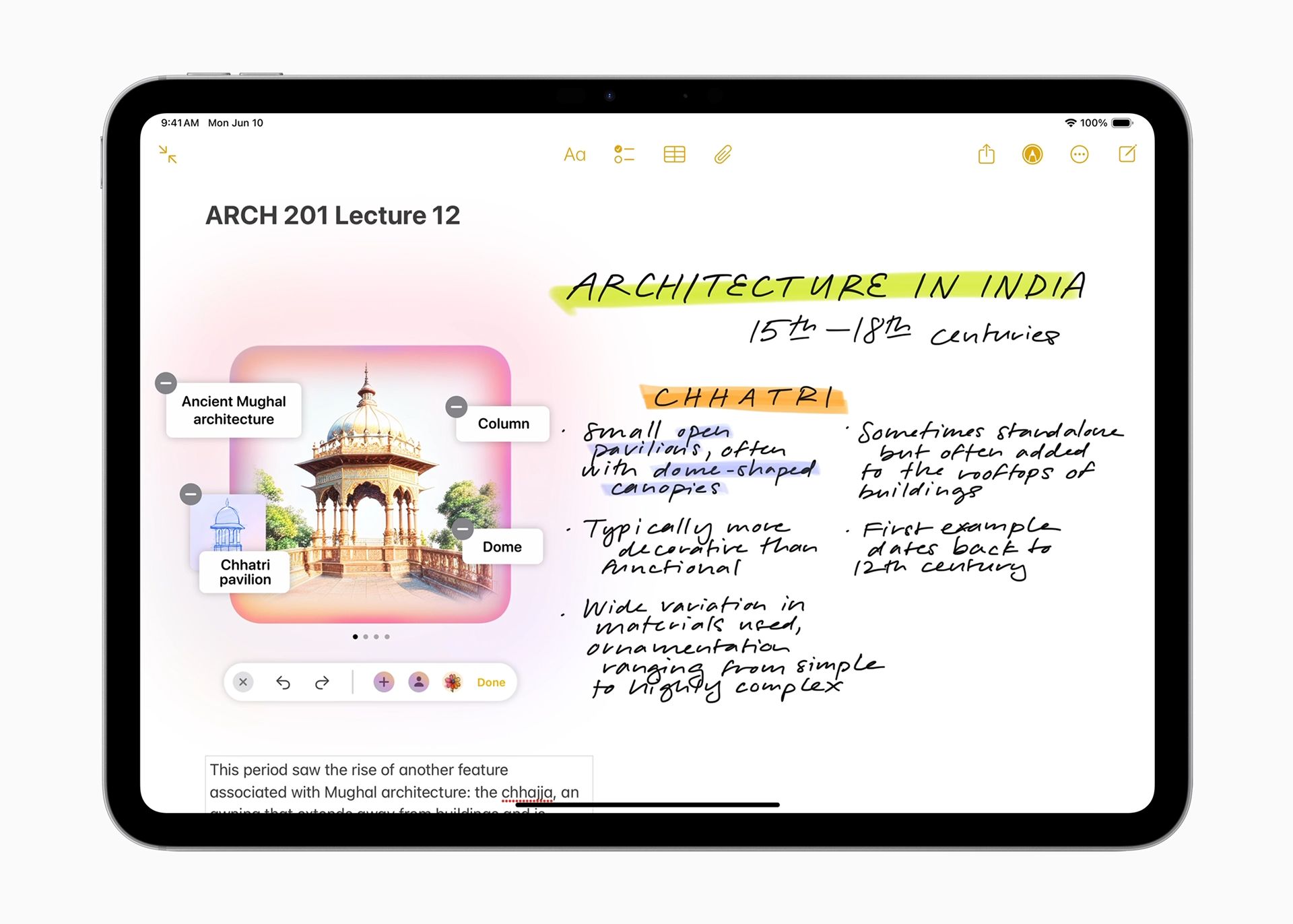Remove the Column concept bubble
Viewport: 1293px width, 924px height.
(x=457, y=407)
